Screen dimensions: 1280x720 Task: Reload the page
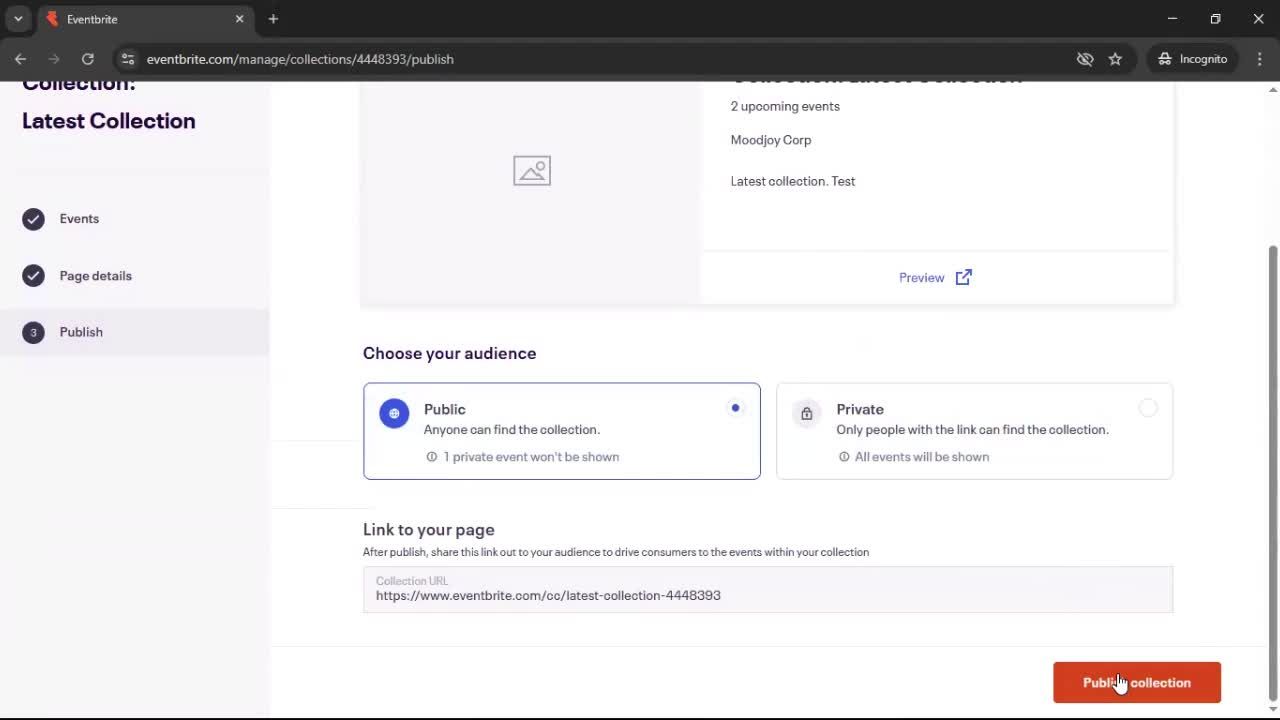[87, 59]
